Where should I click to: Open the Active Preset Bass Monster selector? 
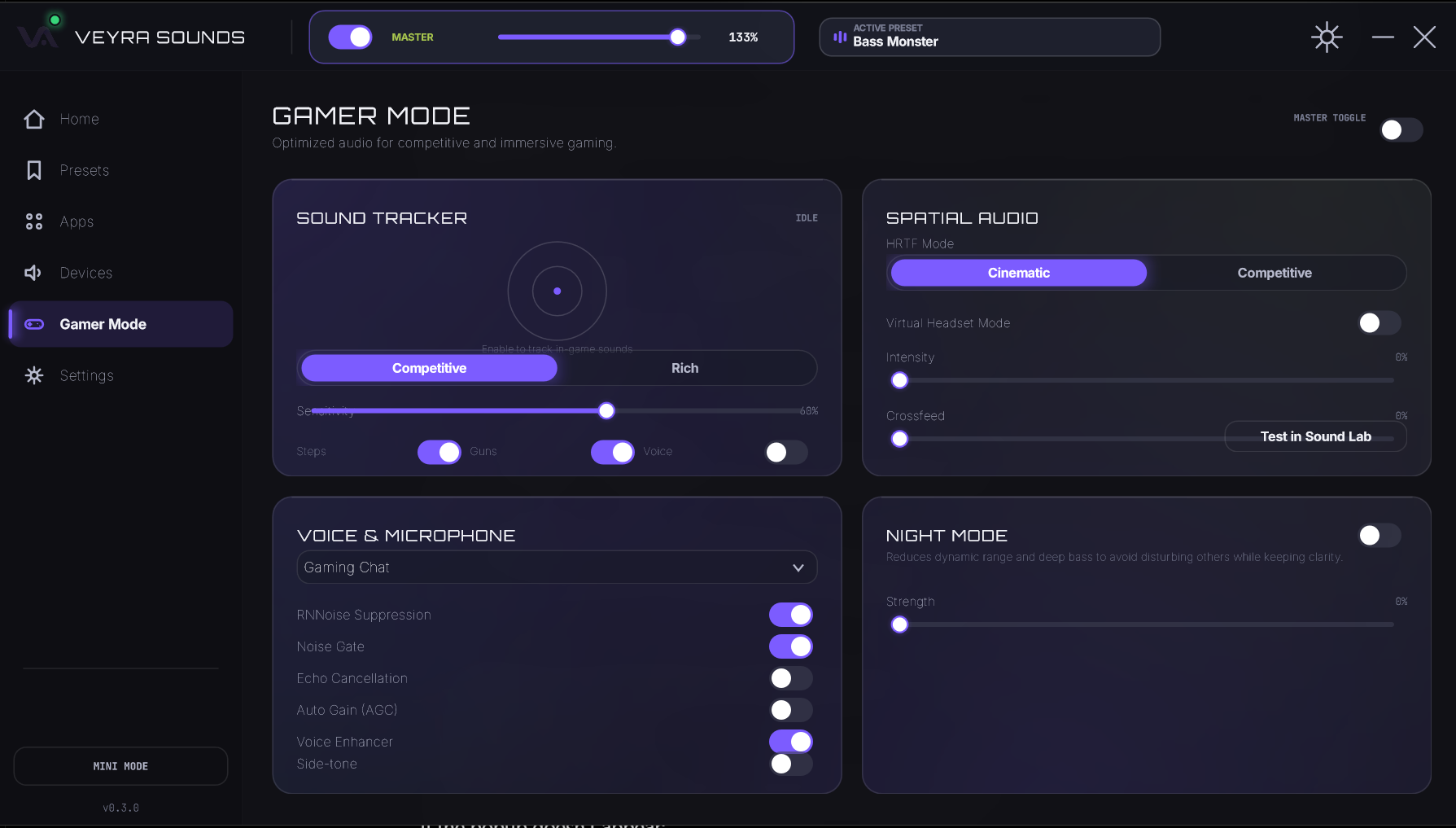click(x=990, y=37)
